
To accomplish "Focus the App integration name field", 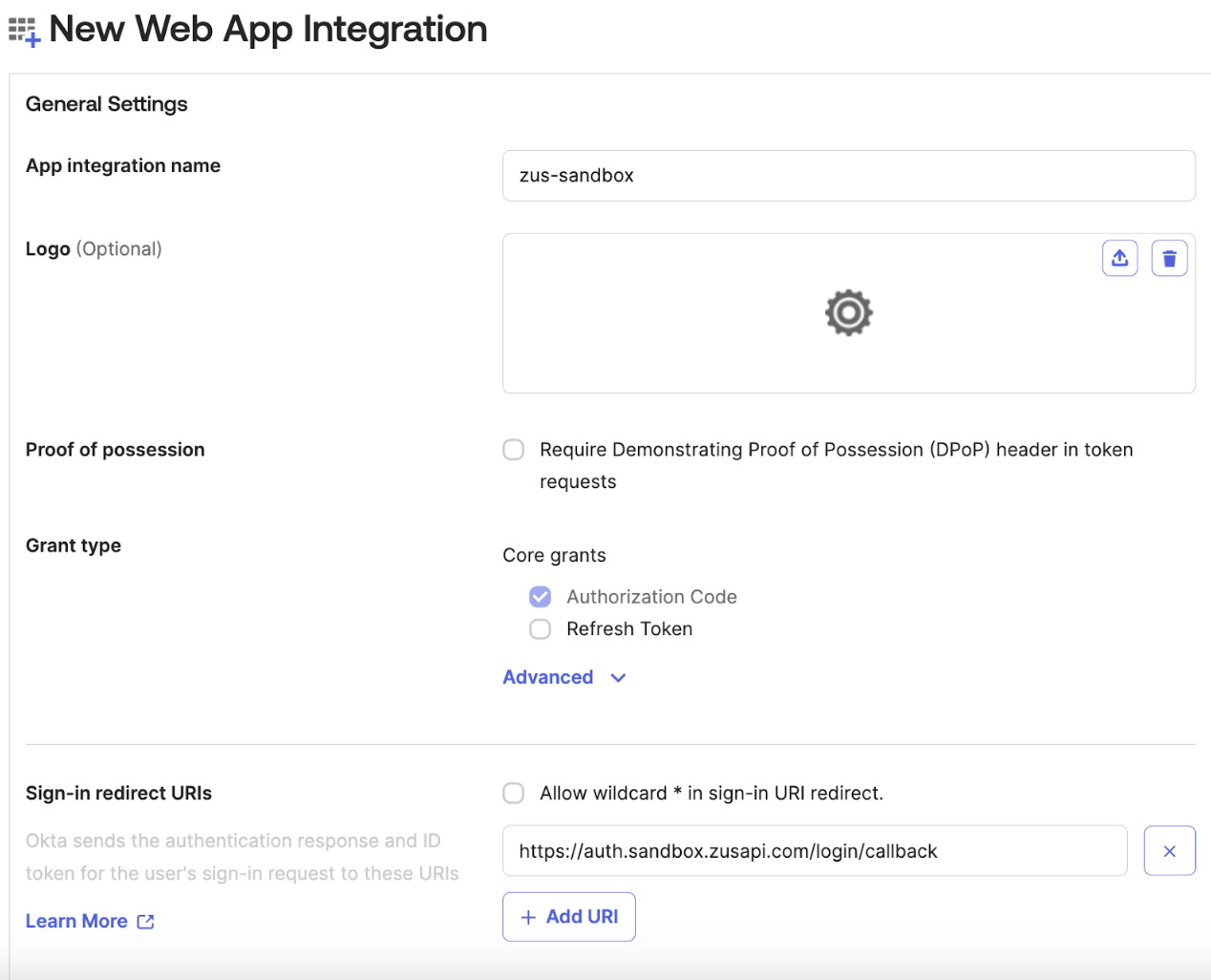I will point(848,176).
